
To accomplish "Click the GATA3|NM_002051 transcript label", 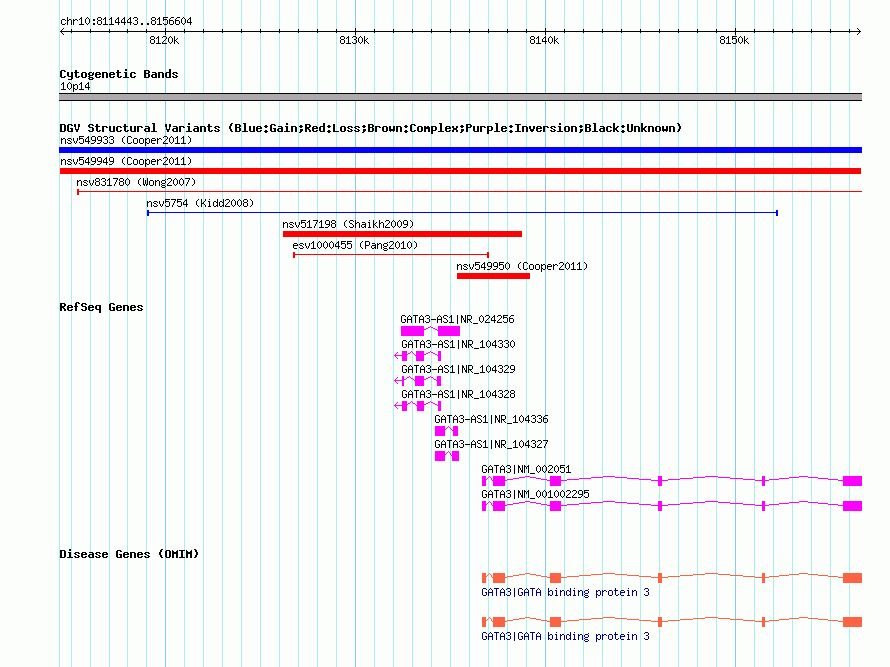I will [x=526, y=469].
